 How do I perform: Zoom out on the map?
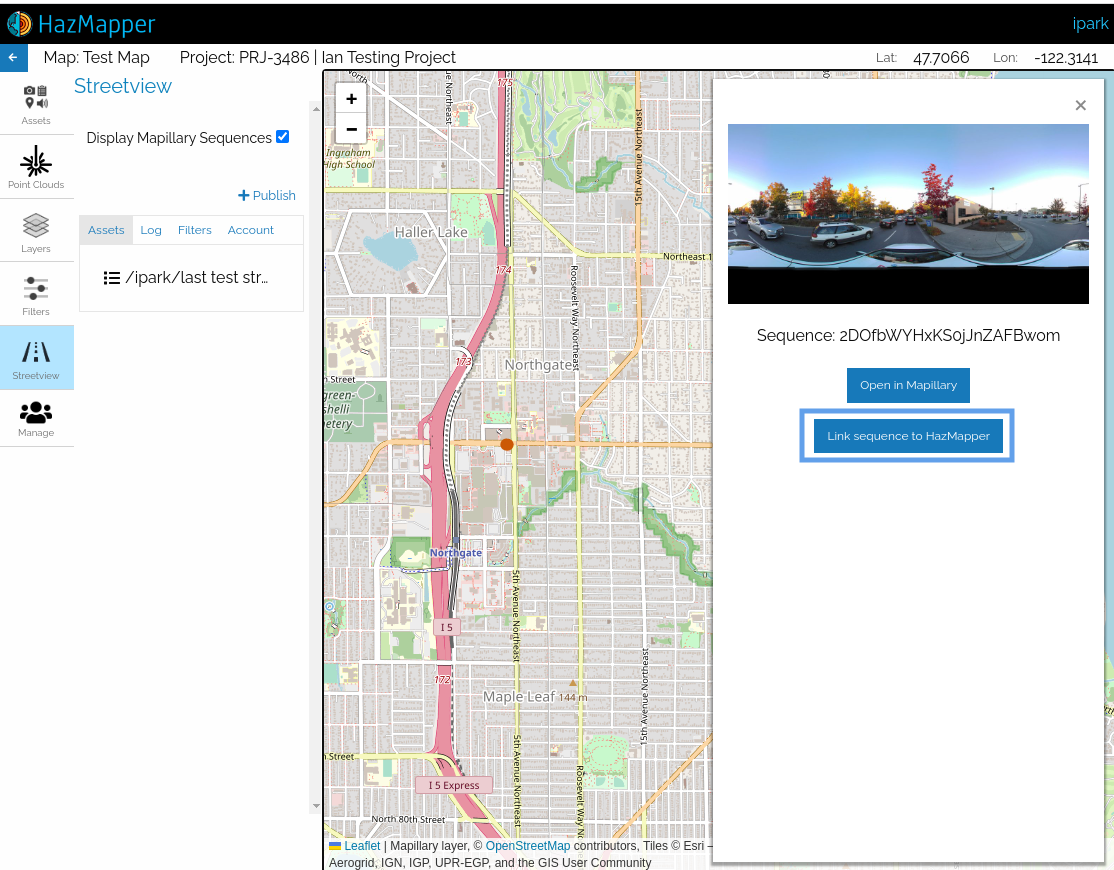(351, 129)
